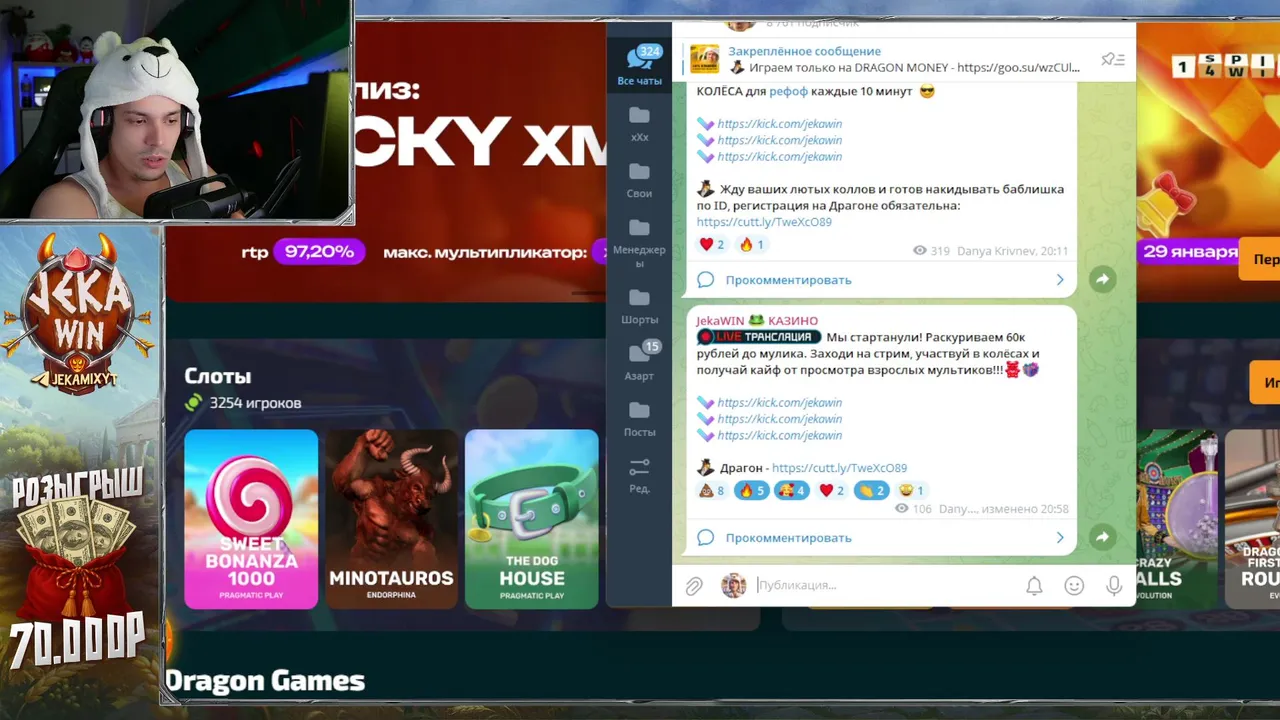The width and height of the screenshot is (1280, 720).
Task: Click the Dragon Games section heading
Action: pos(265,681)
